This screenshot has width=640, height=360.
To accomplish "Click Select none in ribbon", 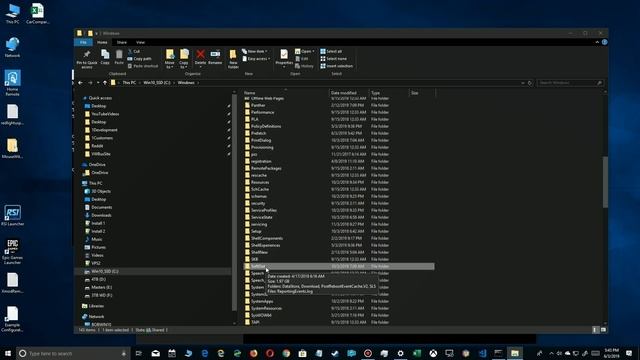I will click(333, 59).
